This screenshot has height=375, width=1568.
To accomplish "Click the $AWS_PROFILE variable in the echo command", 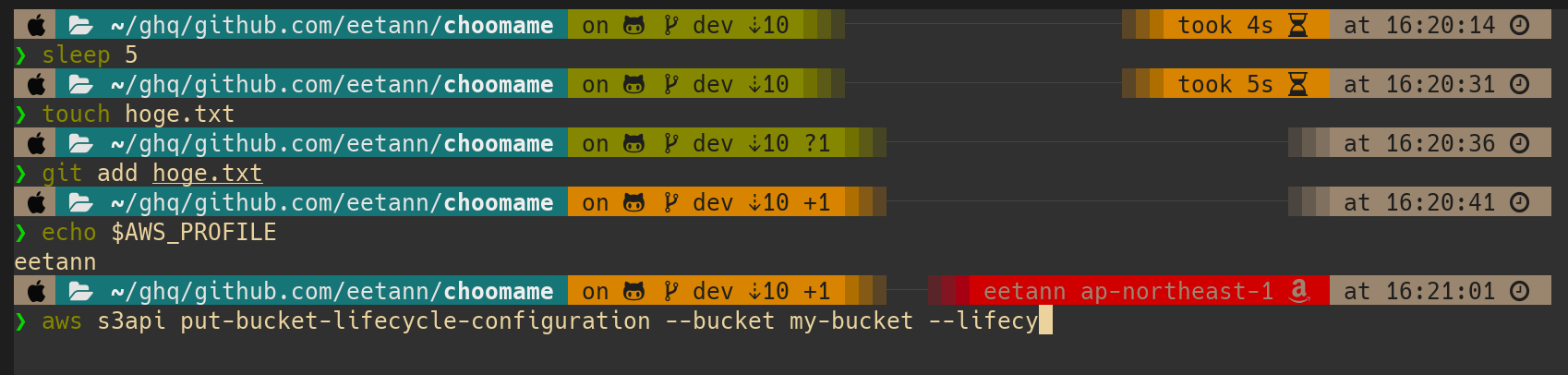I will coord(194,232).
